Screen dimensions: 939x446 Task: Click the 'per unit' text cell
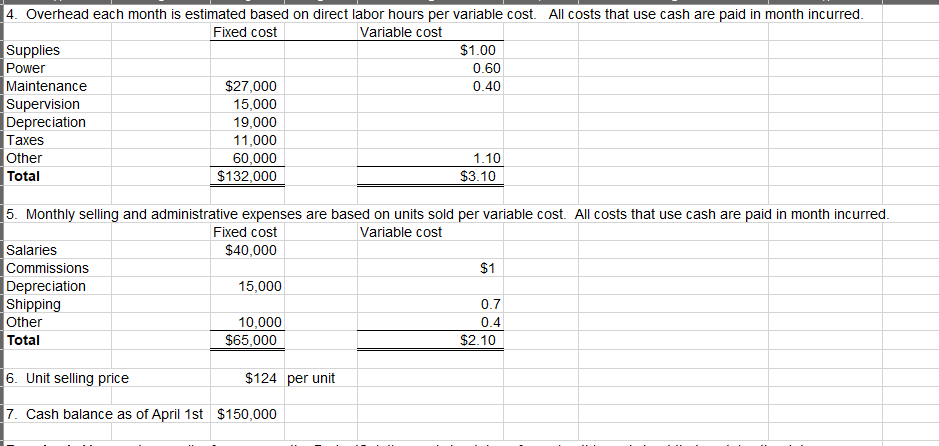311,378
